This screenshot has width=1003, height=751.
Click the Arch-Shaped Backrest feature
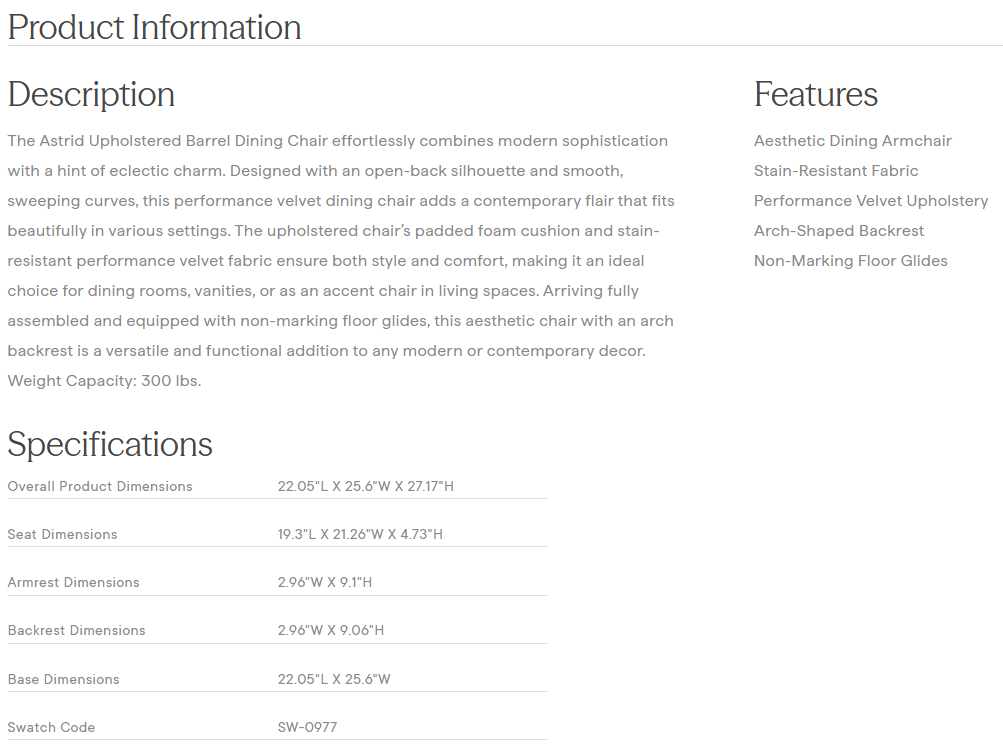(x=838, y=231)
